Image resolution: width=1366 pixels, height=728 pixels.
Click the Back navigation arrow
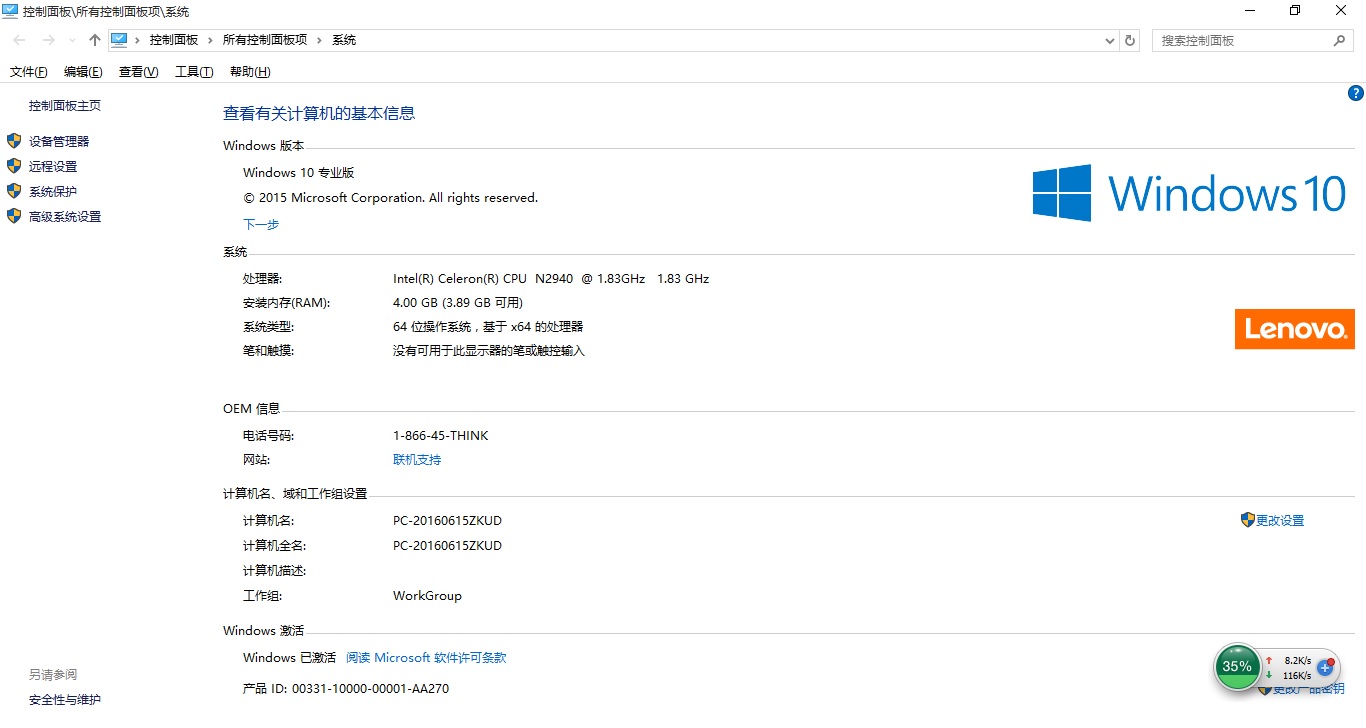click(x=19, y=40)
